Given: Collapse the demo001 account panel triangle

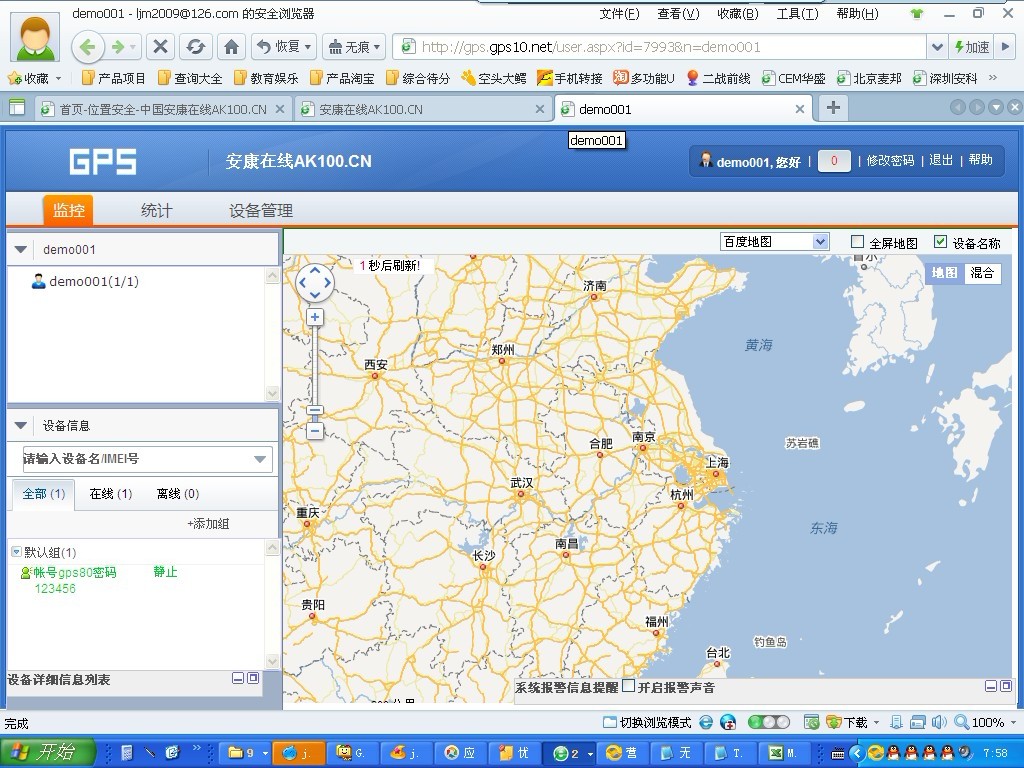Looking at the screenshot, I should coord(21,249).
